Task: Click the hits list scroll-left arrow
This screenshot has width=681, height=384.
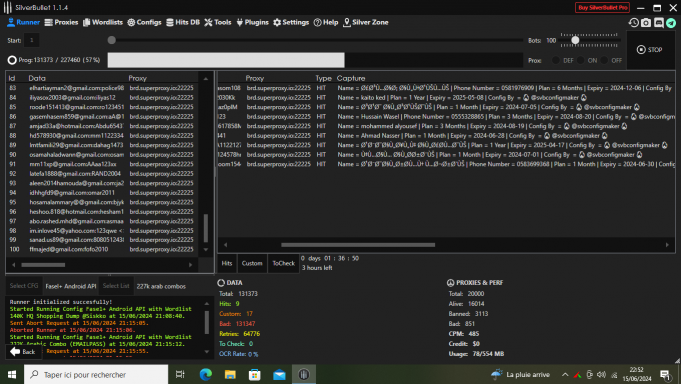Action: point(225,245)
